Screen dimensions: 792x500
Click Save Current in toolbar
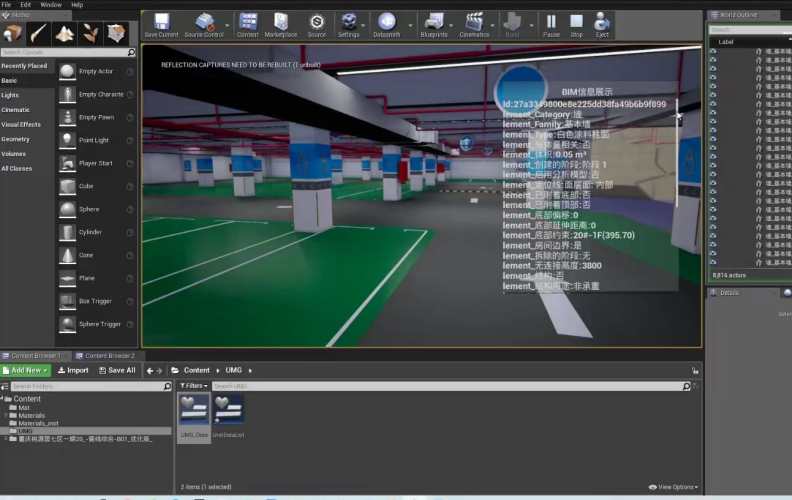(x=161, y=25)
